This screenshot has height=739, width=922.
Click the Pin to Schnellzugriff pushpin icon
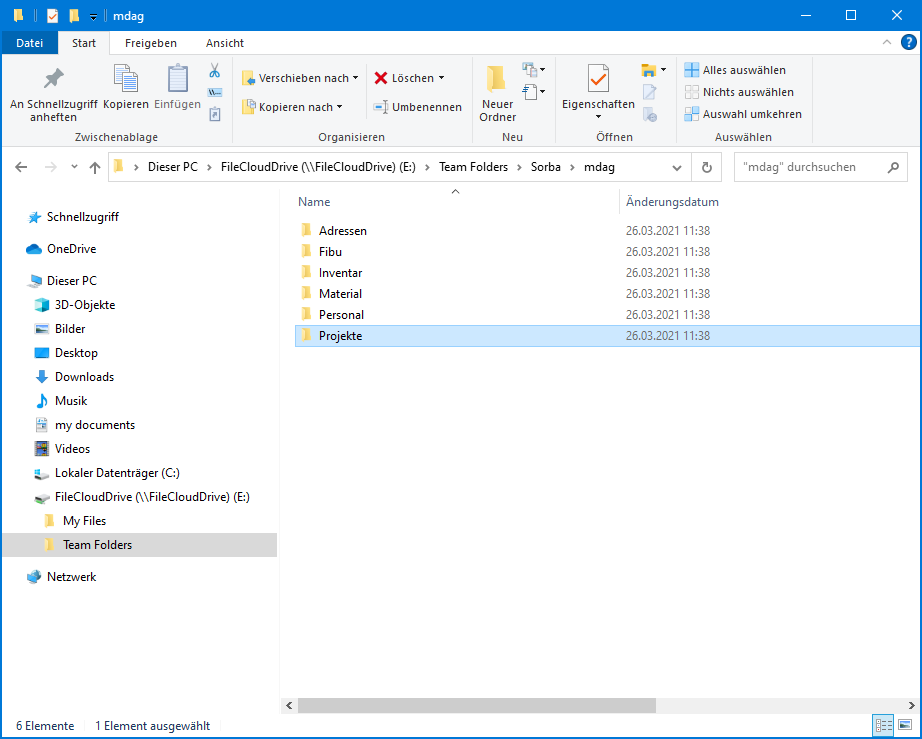click(54, 79)
